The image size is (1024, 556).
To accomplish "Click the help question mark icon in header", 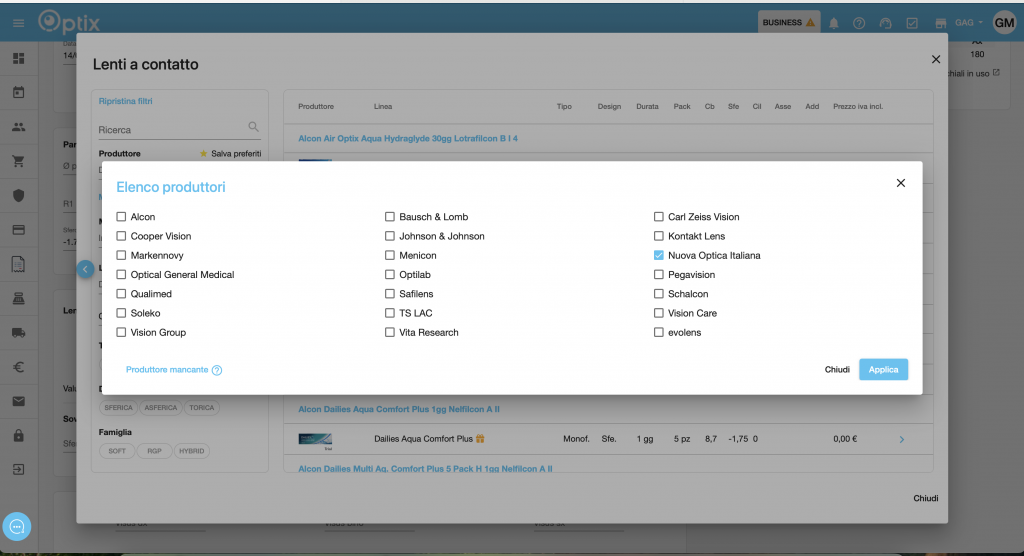I will click(x=859, y=23).
